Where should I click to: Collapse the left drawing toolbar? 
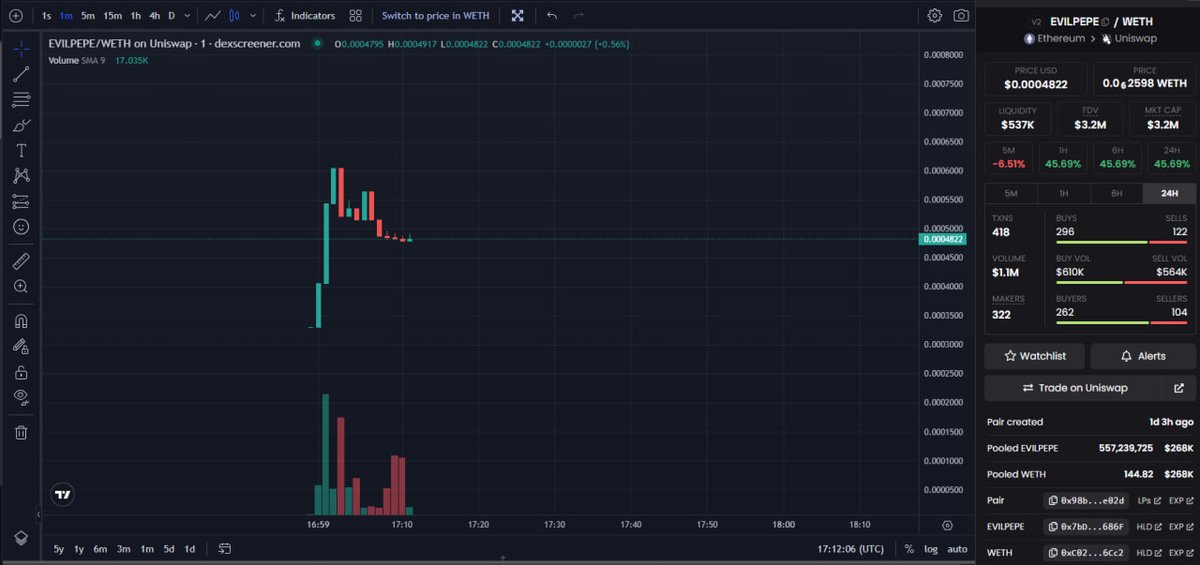[40, 514]
